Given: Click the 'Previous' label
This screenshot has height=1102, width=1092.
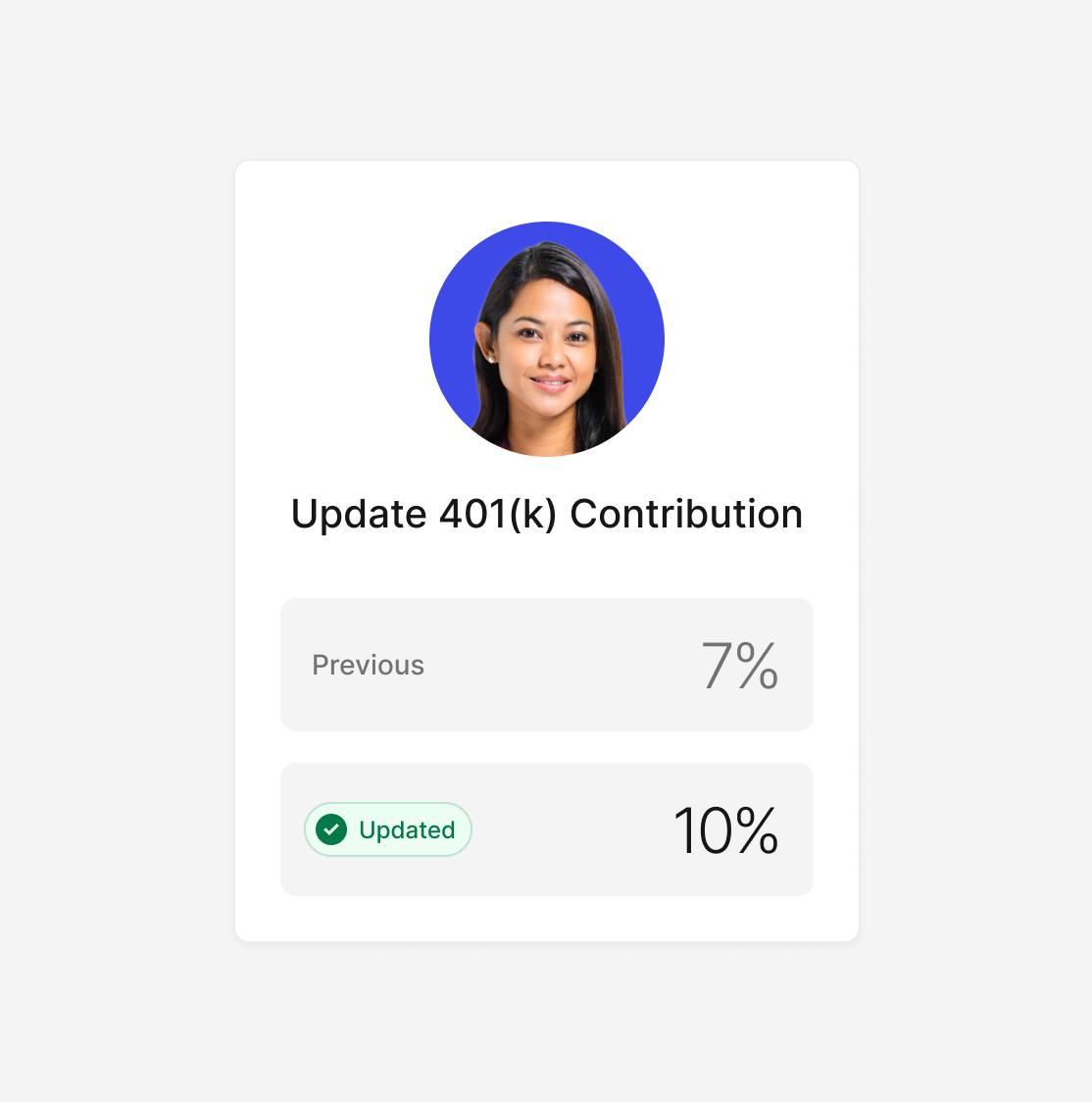Looking at the screenshot, I should 369,665.
